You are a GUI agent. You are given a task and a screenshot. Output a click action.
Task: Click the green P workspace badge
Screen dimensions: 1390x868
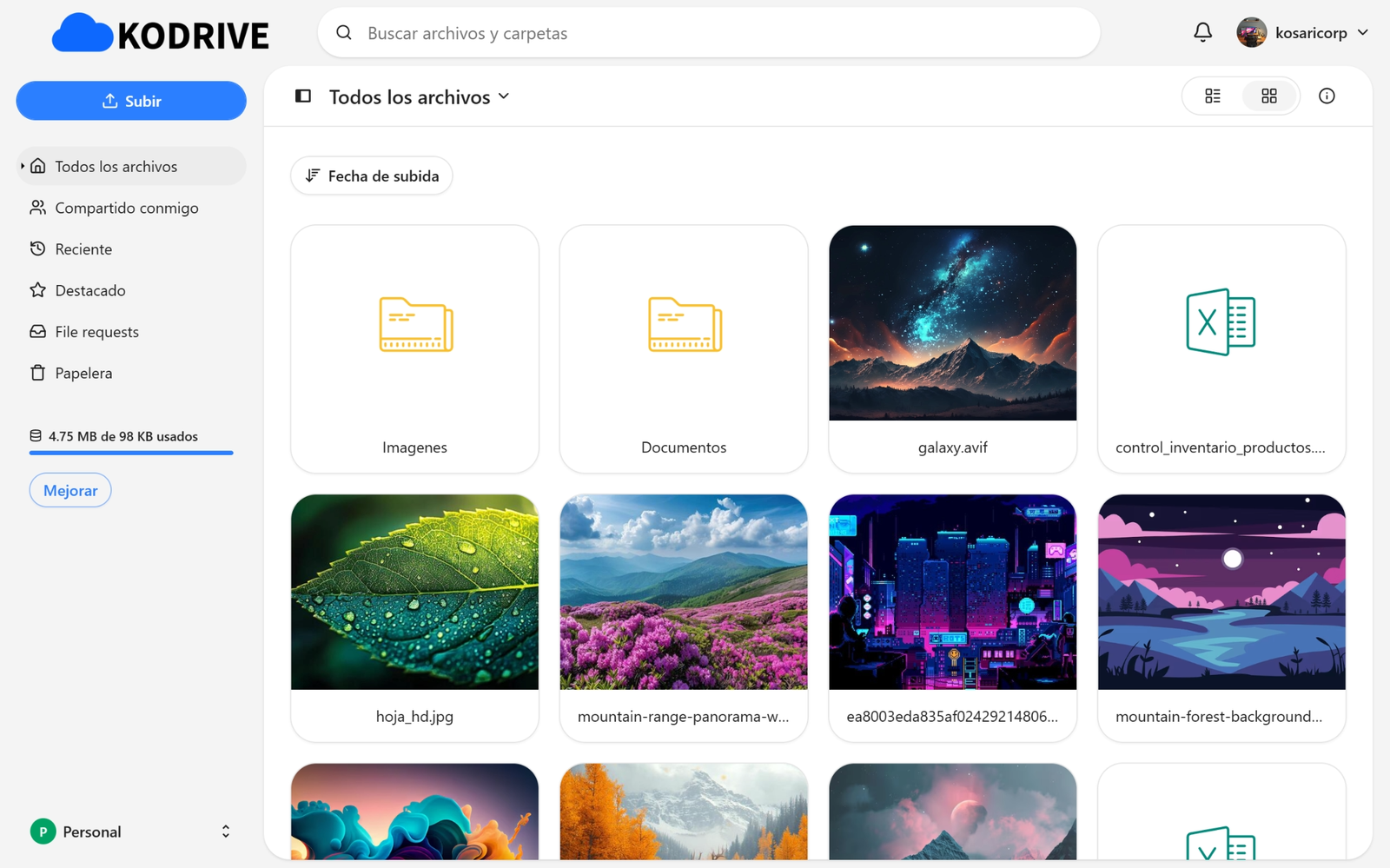pos(43,832)
